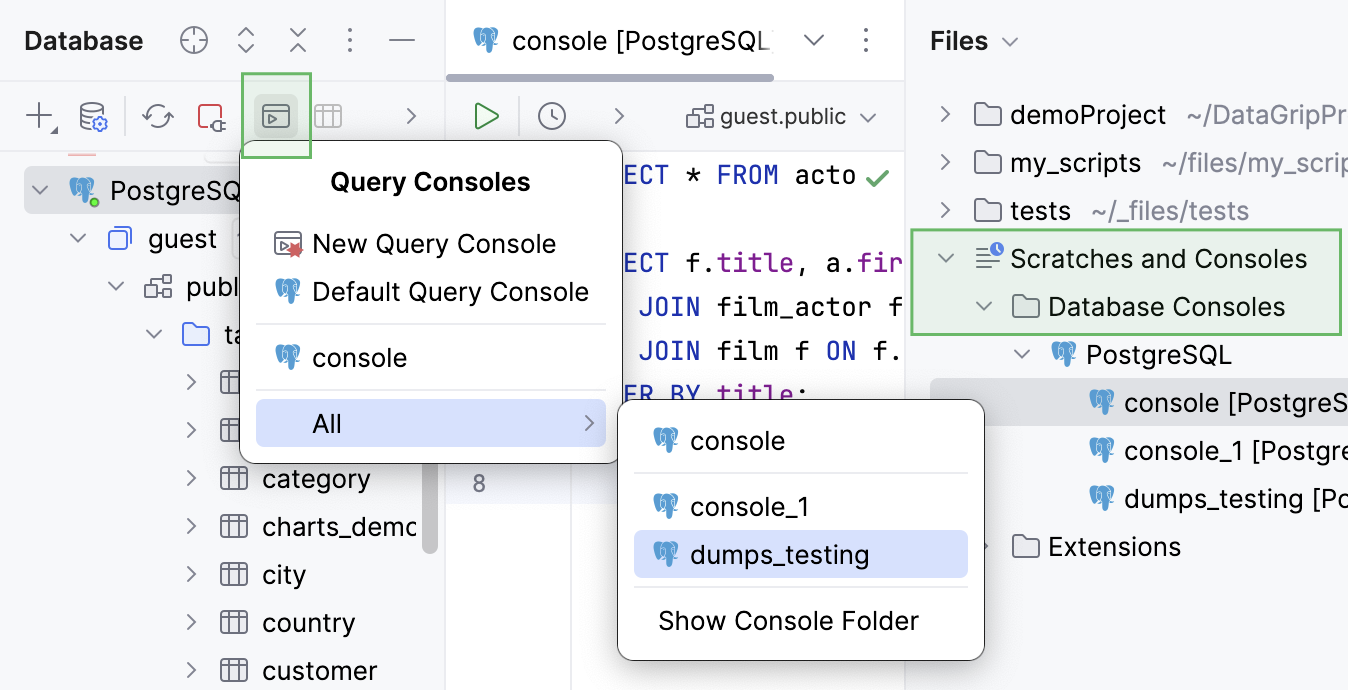
Task: Collapse all nodes in the Database tree
Action: pos(297,40)
